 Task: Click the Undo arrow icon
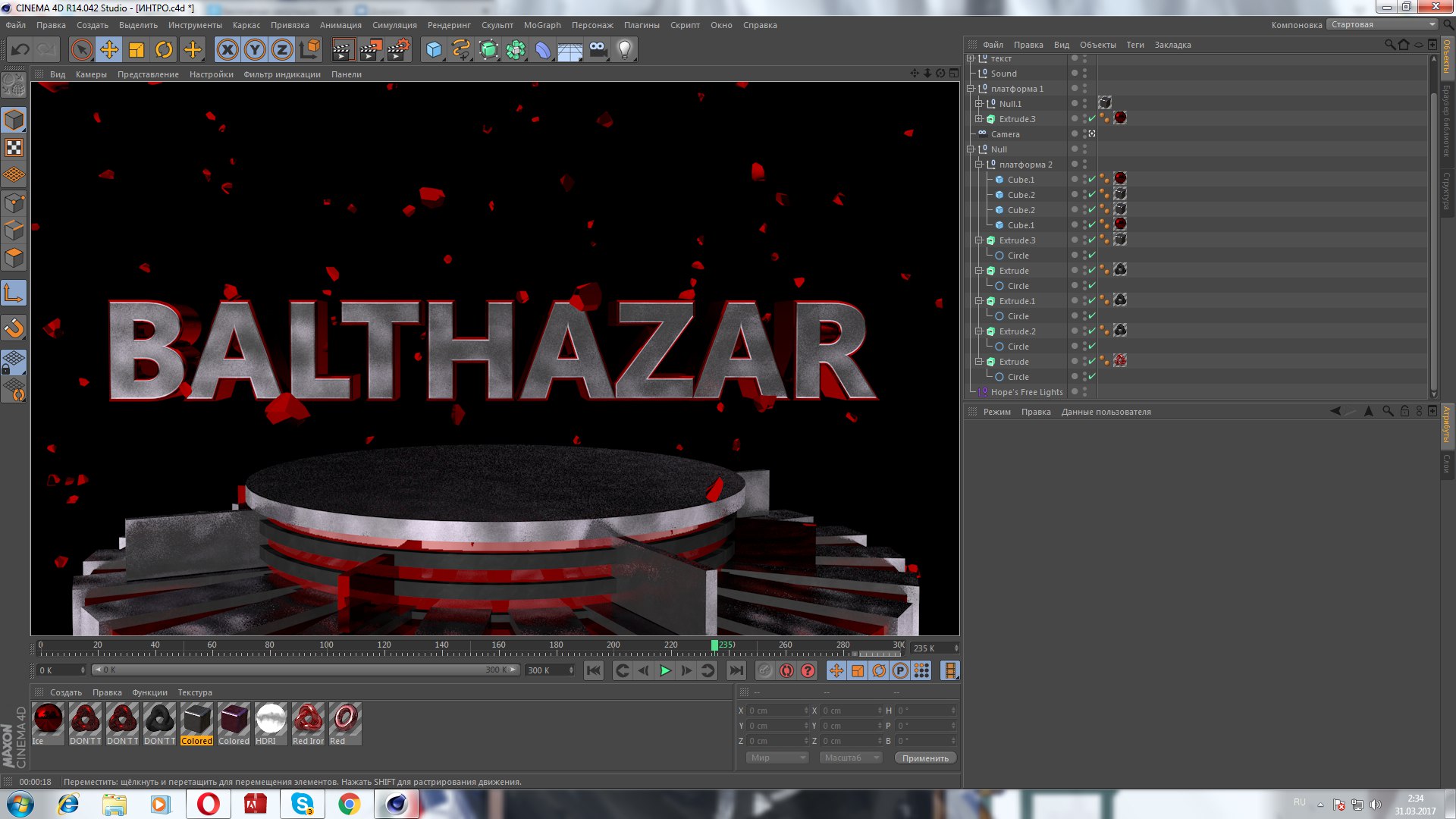[20, 50]
